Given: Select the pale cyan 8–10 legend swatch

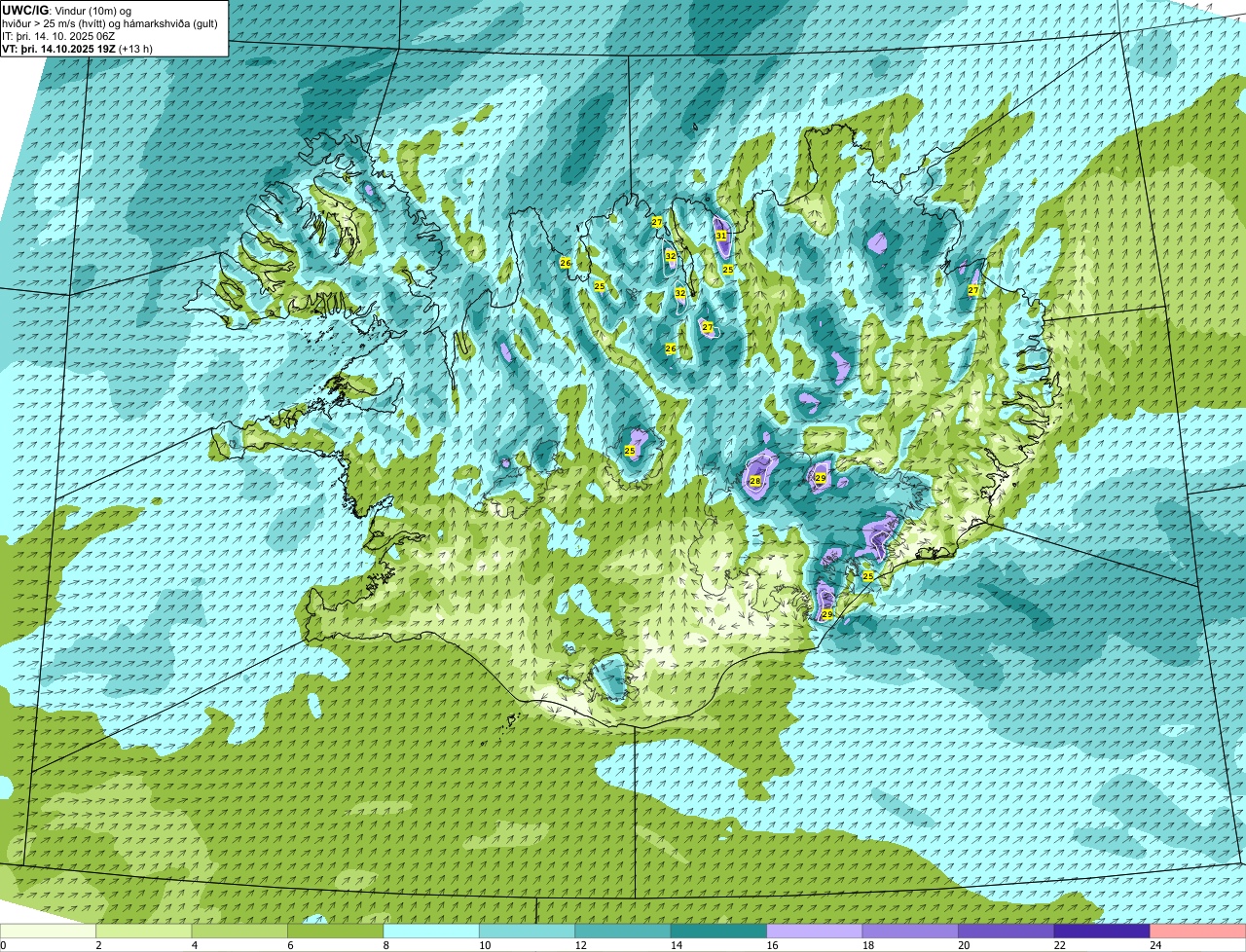Looking at the screenshot, I should click(431, 931).
